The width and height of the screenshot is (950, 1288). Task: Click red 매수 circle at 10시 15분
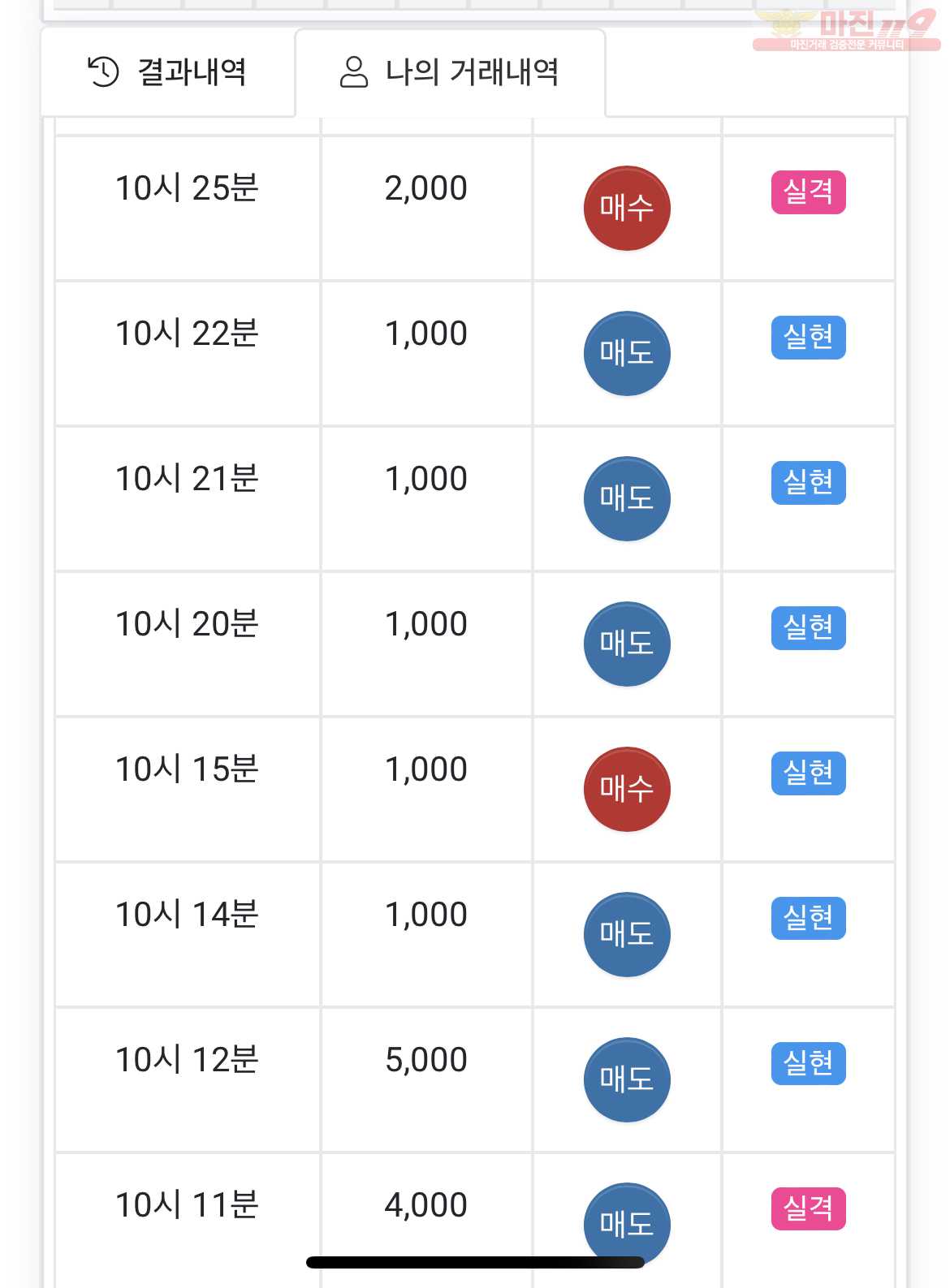[627, 790]
